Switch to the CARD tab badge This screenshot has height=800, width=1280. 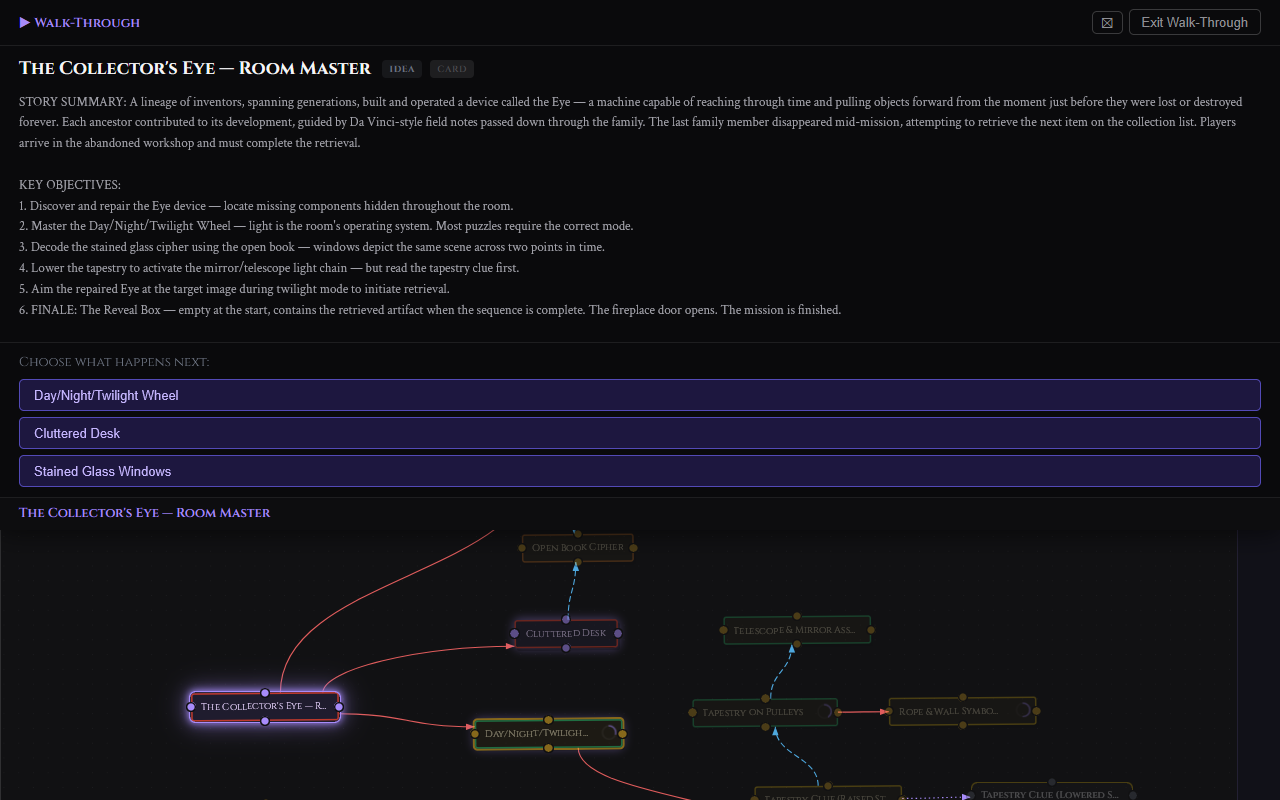point(452,69)
